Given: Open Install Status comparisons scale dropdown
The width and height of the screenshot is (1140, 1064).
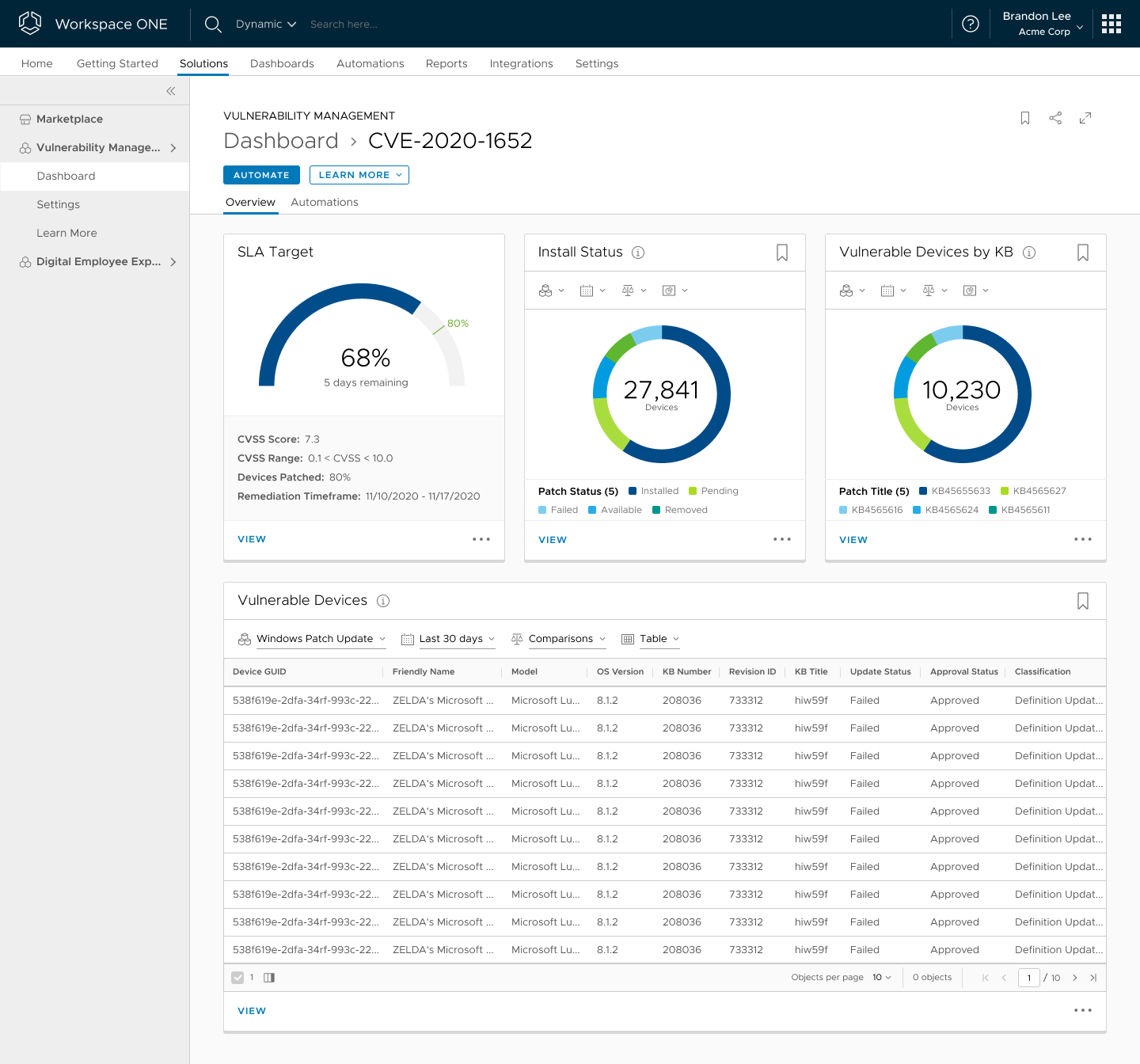Looking at the screenshot, I should click(634, 291).
